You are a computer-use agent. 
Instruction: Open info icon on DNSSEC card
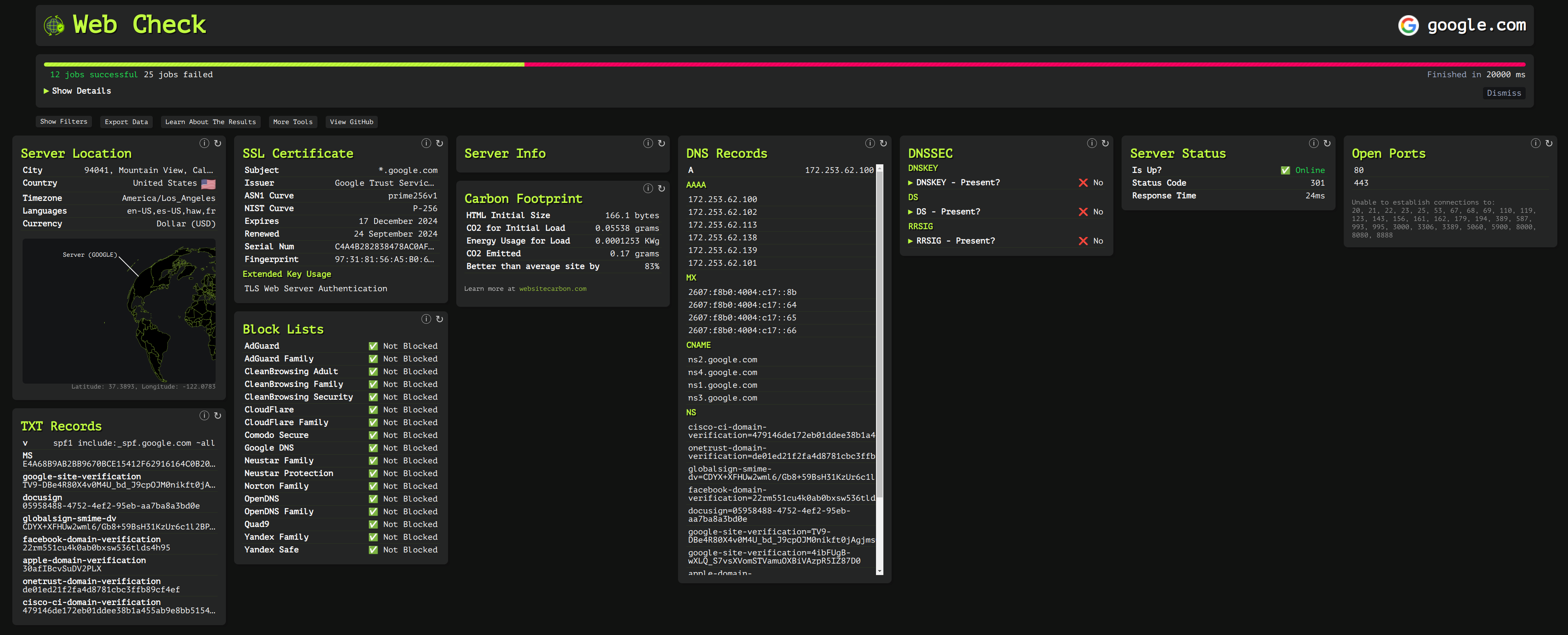pos(1092,143)
